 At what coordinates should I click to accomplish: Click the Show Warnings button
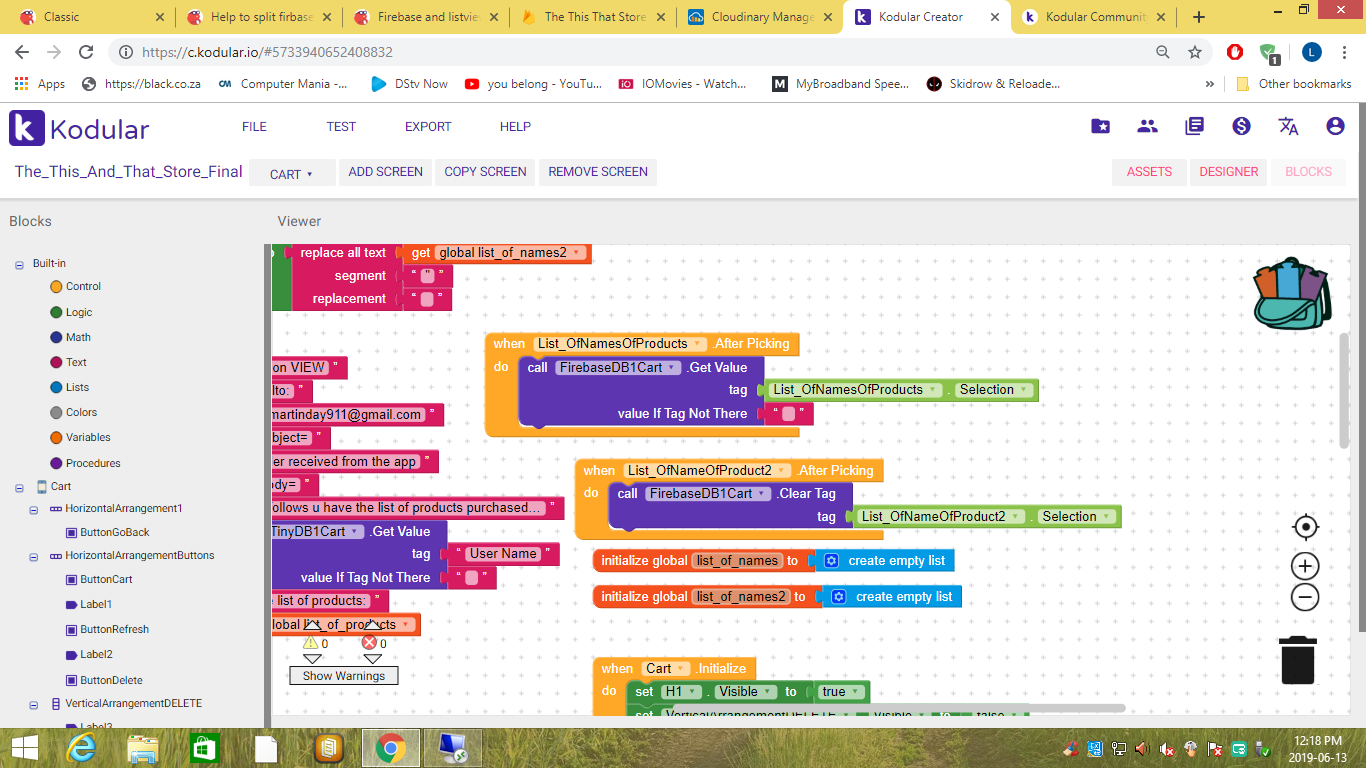tap(344, 676)
